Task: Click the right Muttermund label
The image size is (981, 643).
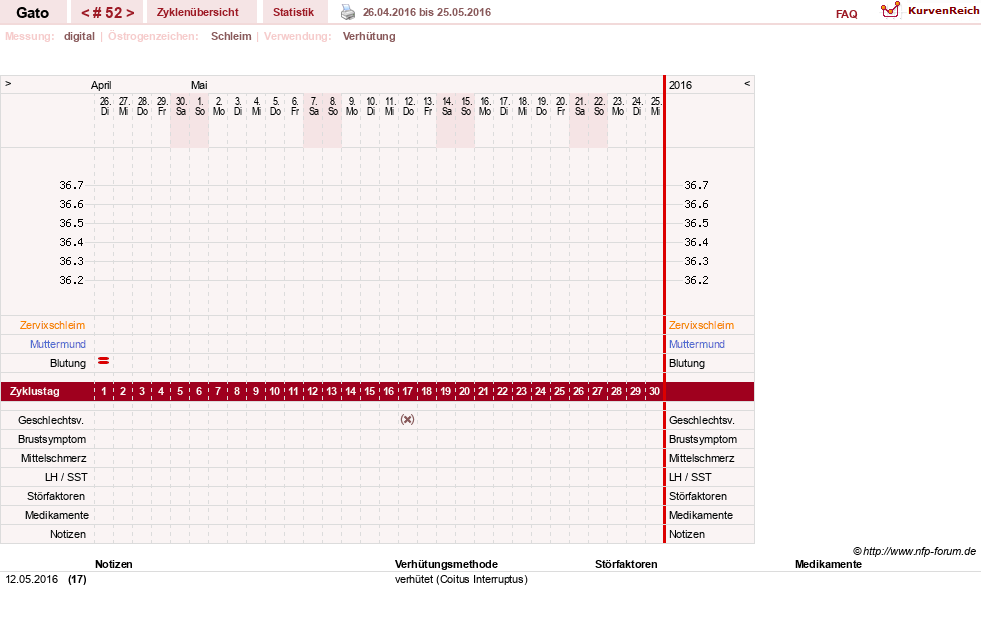Action: pos(696,344)
